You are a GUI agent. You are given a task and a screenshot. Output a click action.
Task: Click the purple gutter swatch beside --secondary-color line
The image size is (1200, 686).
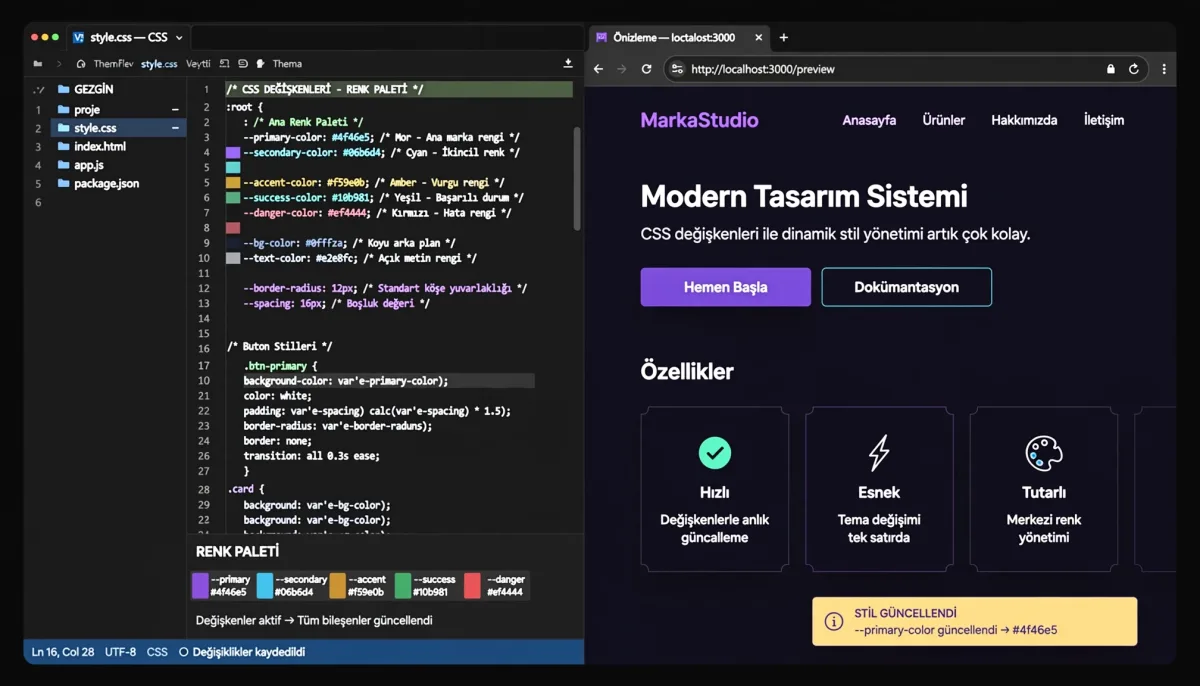click(233, 153)
